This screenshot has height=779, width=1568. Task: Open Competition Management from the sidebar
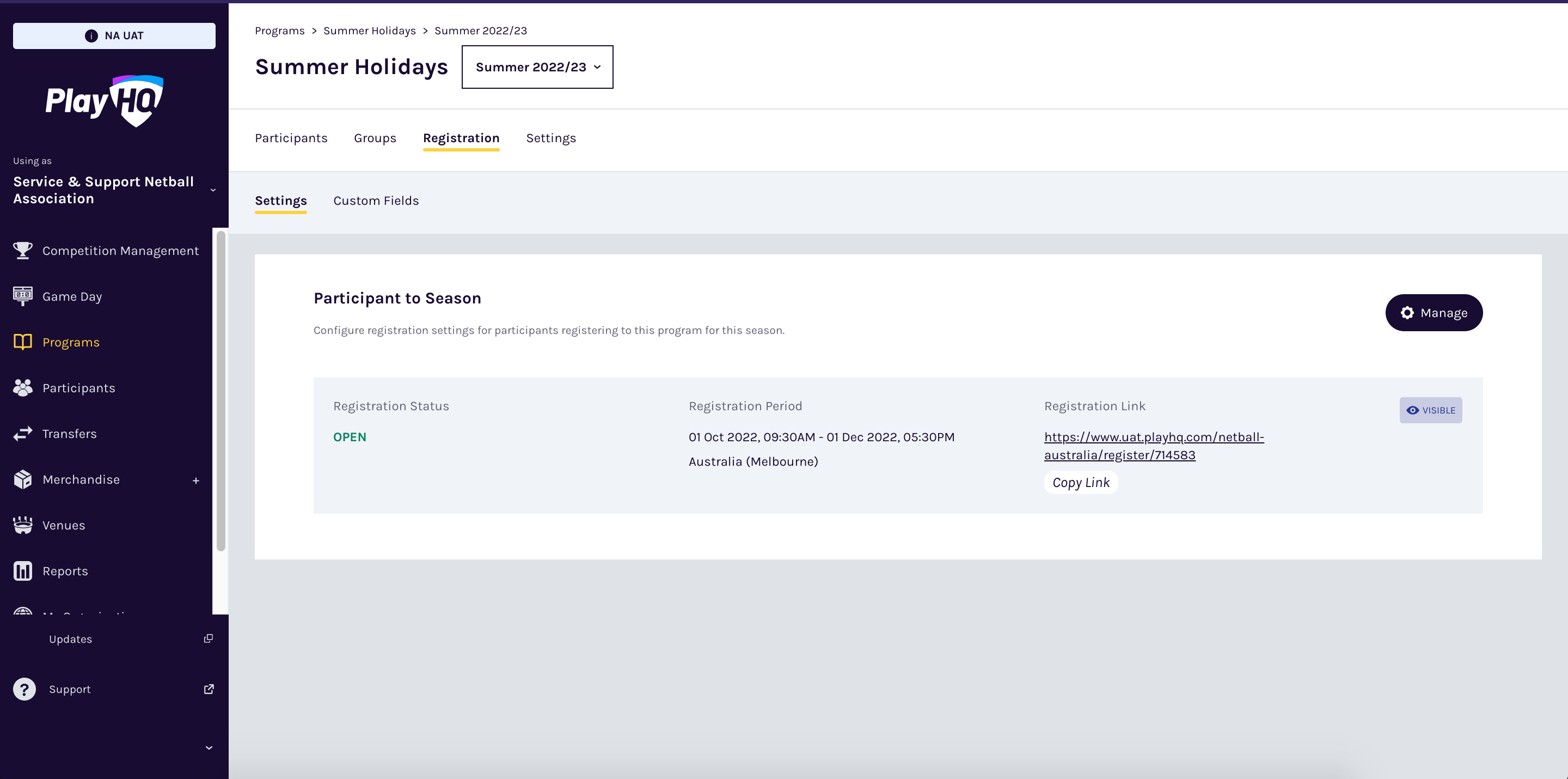click(22, 251)
